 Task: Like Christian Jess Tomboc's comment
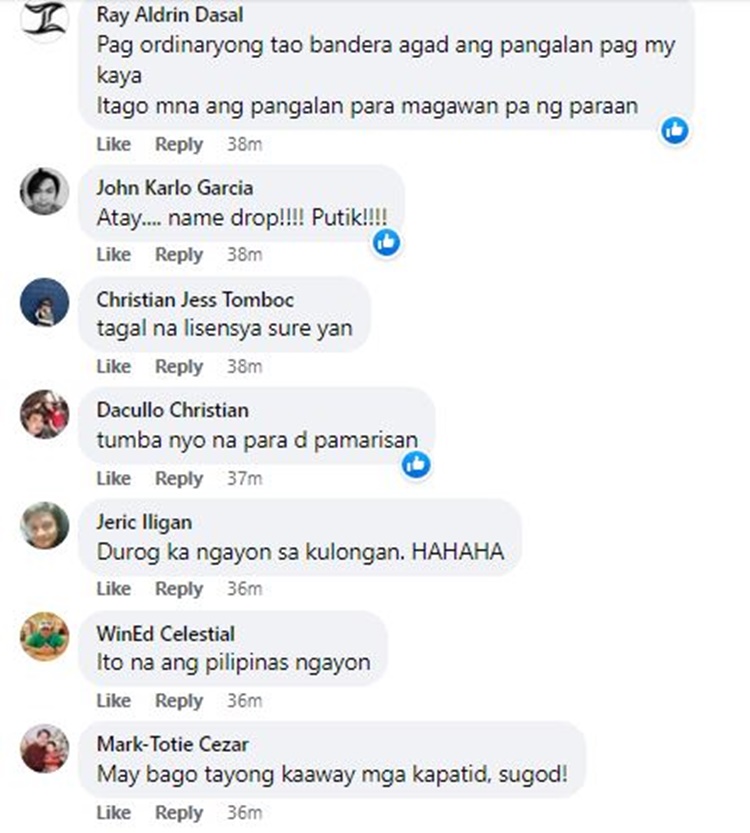[114, 367]
